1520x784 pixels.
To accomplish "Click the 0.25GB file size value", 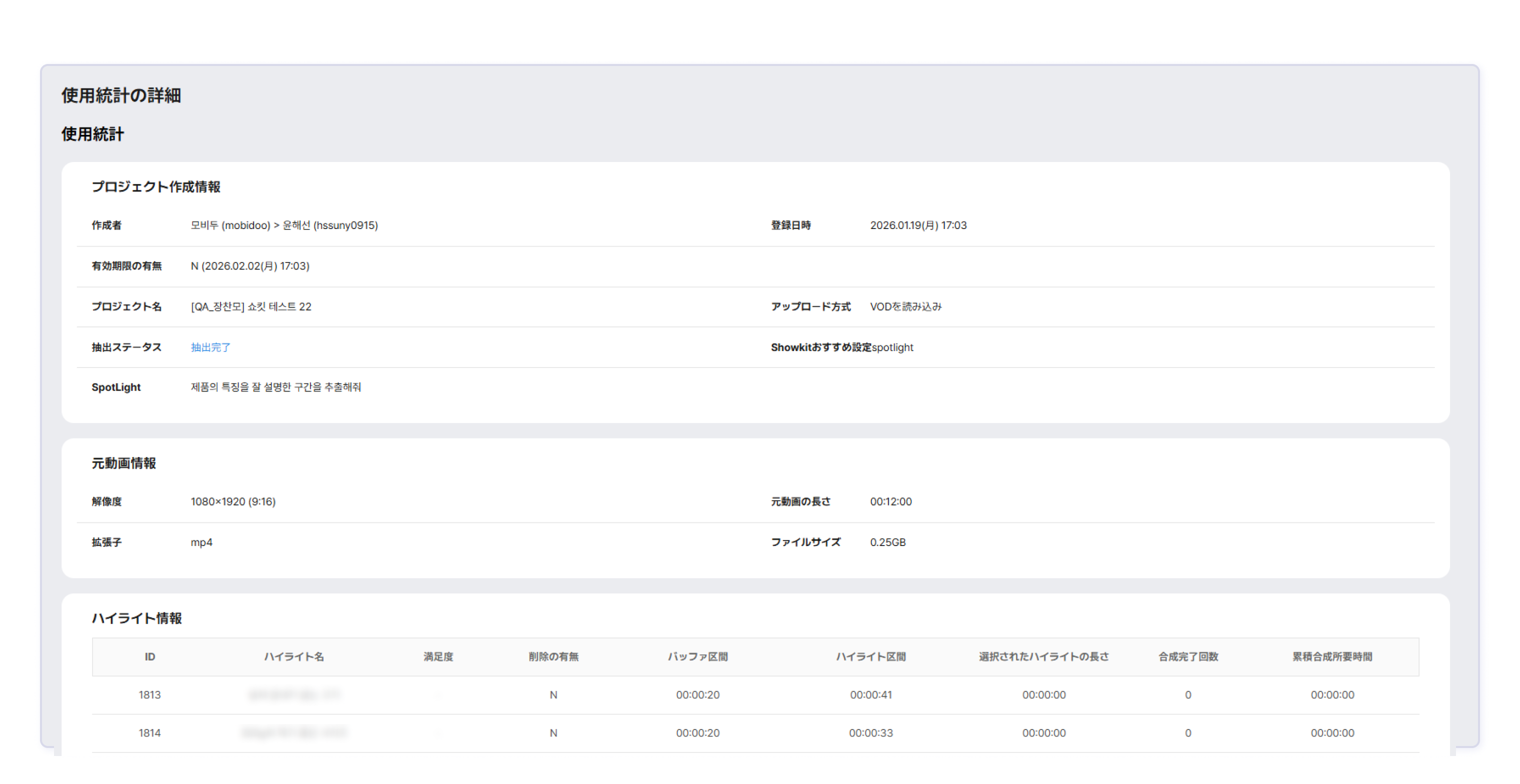I will click(x=887, y=542).
